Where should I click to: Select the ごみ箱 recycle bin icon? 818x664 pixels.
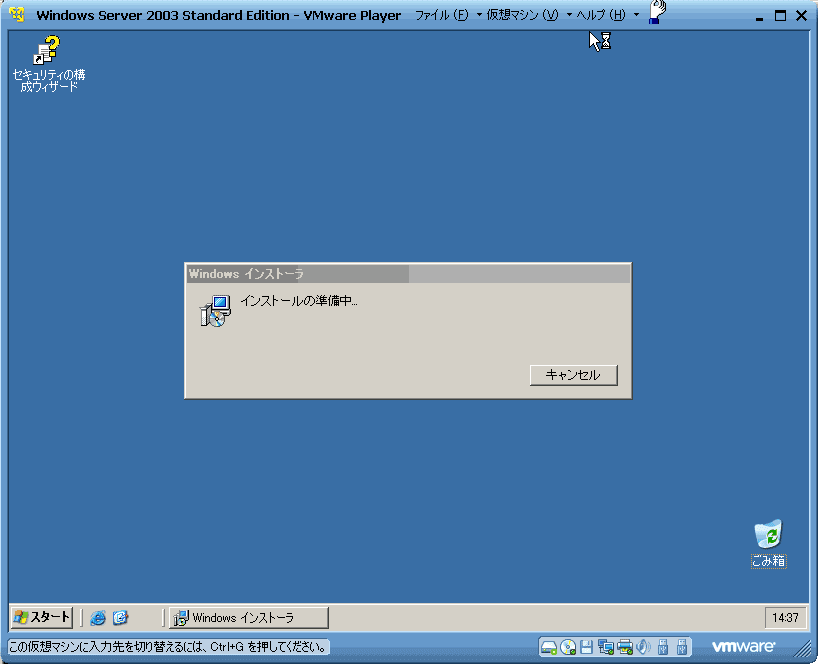coord(768,543)
